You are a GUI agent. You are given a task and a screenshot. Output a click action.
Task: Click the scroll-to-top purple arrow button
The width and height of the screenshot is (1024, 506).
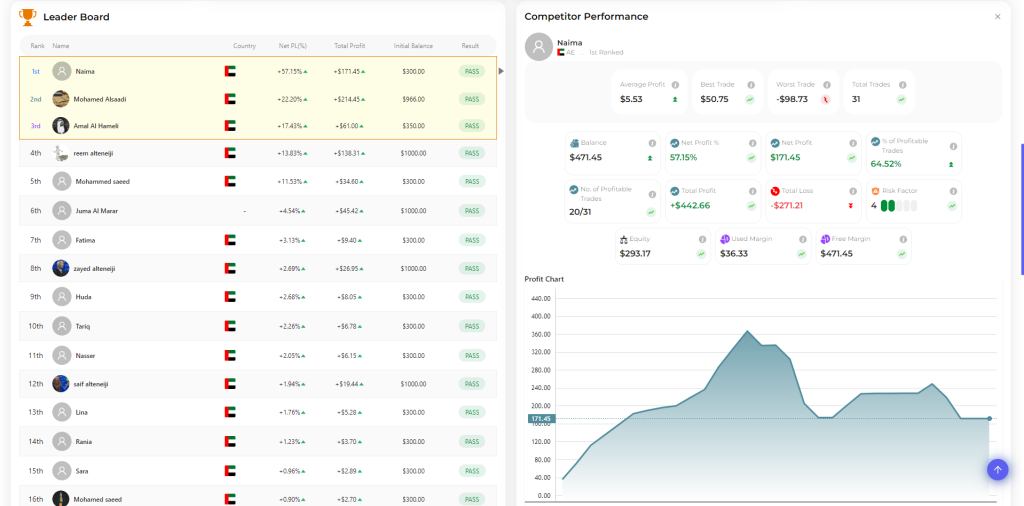point(996,469)
